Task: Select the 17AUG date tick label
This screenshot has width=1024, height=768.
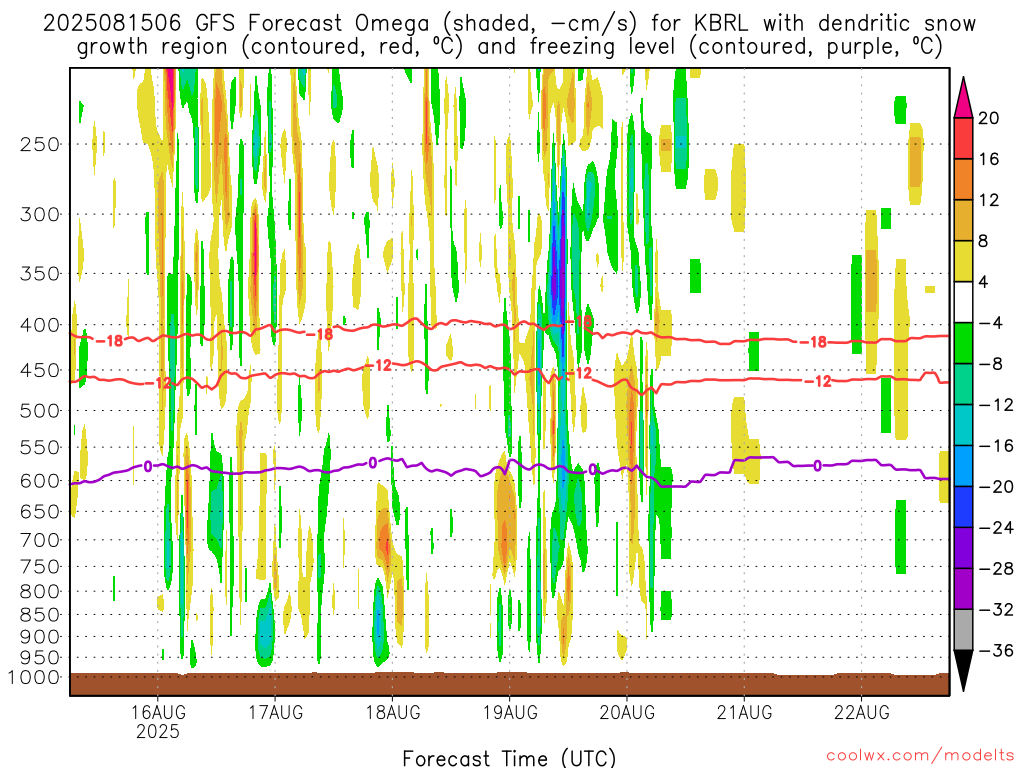Action: [276, 712]
